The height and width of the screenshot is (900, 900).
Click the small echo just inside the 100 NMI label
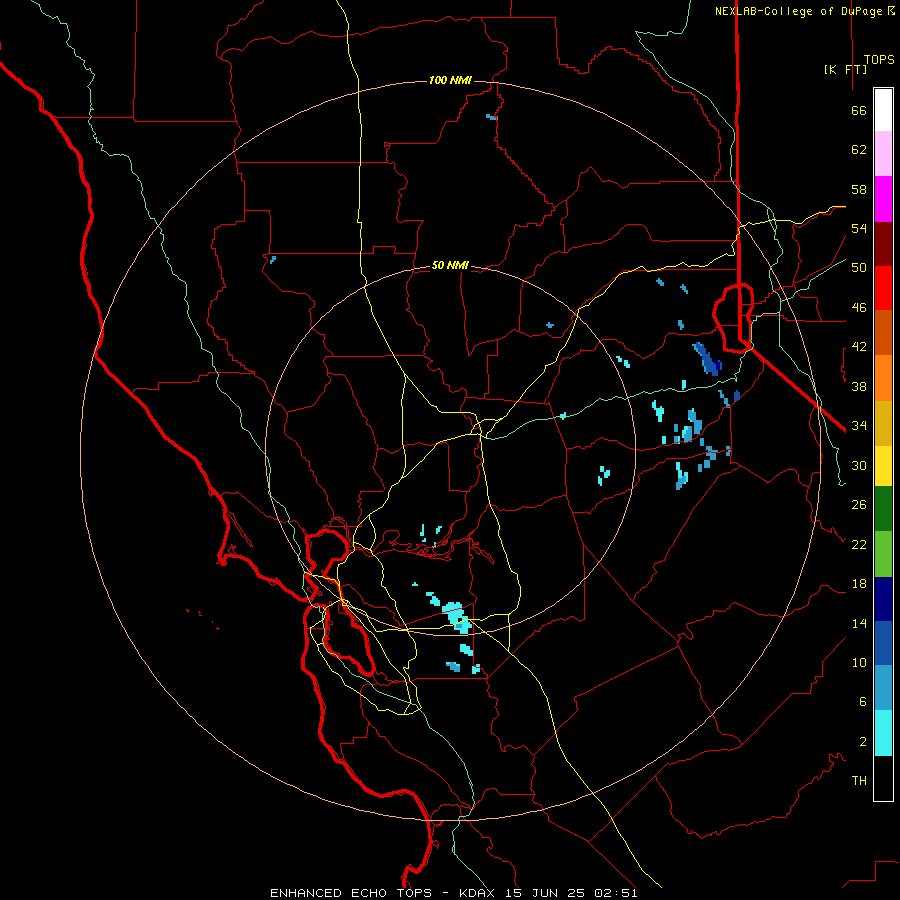click(491, 117)
